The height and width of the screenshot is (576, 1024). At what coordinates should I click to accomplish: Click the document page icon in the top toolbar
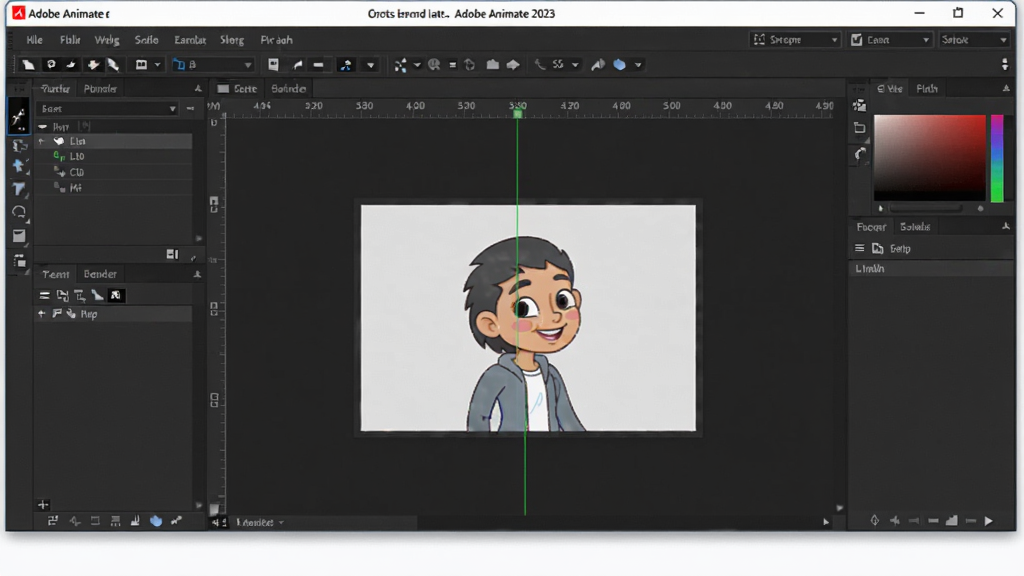tap(274, 65)
